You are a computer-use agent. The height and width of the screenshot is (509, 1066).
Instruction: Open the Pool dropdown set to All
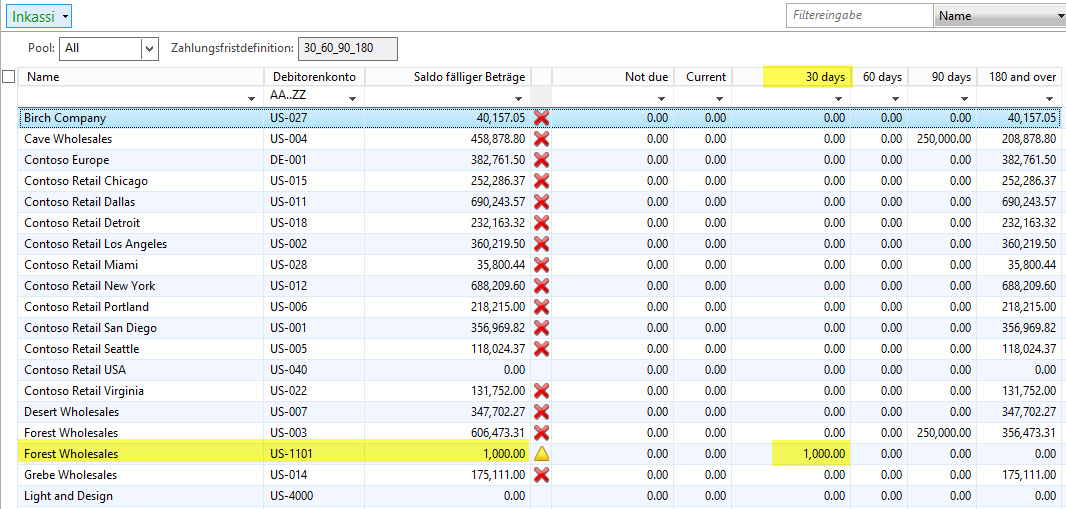coord(150,48)
